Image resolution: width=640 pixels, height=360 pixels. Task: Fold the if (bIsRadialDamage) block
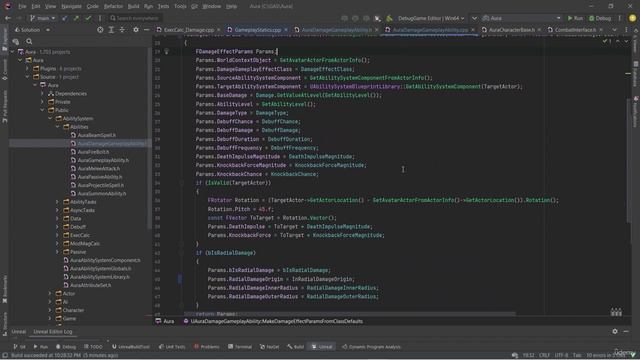[x=182, y=253]
